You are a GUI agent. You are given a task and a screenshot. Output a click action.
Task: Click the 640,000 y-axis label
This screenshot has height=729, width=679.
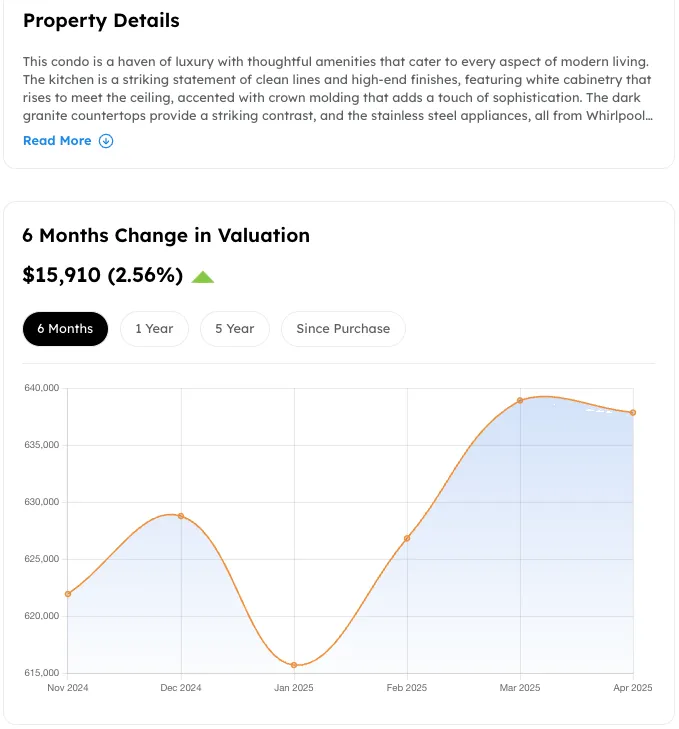pyautogui.click(x=41, y=388)
